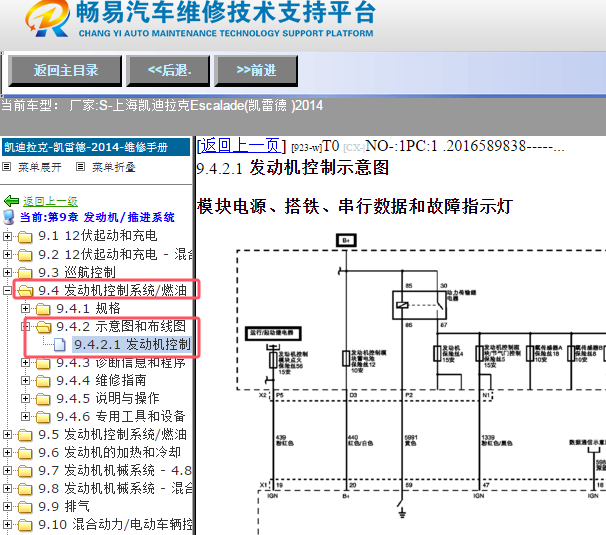This screenshot has width=606, height=535.
Task: Expand the 9.4.5 说明与操作 node
Action: [26, 399]
